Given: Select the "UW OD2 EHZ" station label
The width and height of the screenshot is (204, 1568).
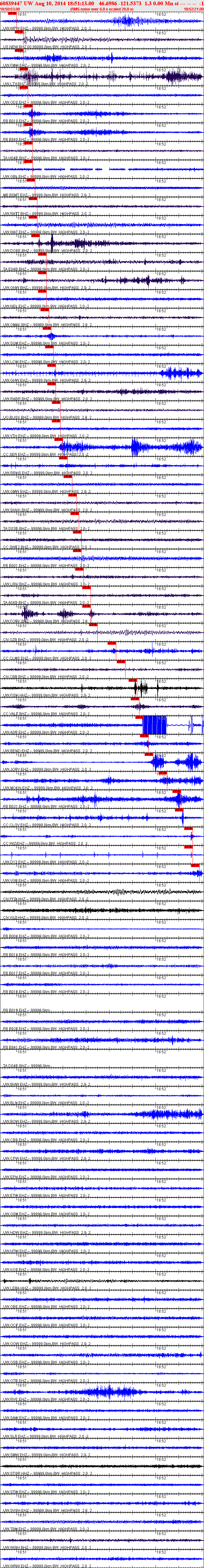Looking at the screenshot, I should 15,102.
